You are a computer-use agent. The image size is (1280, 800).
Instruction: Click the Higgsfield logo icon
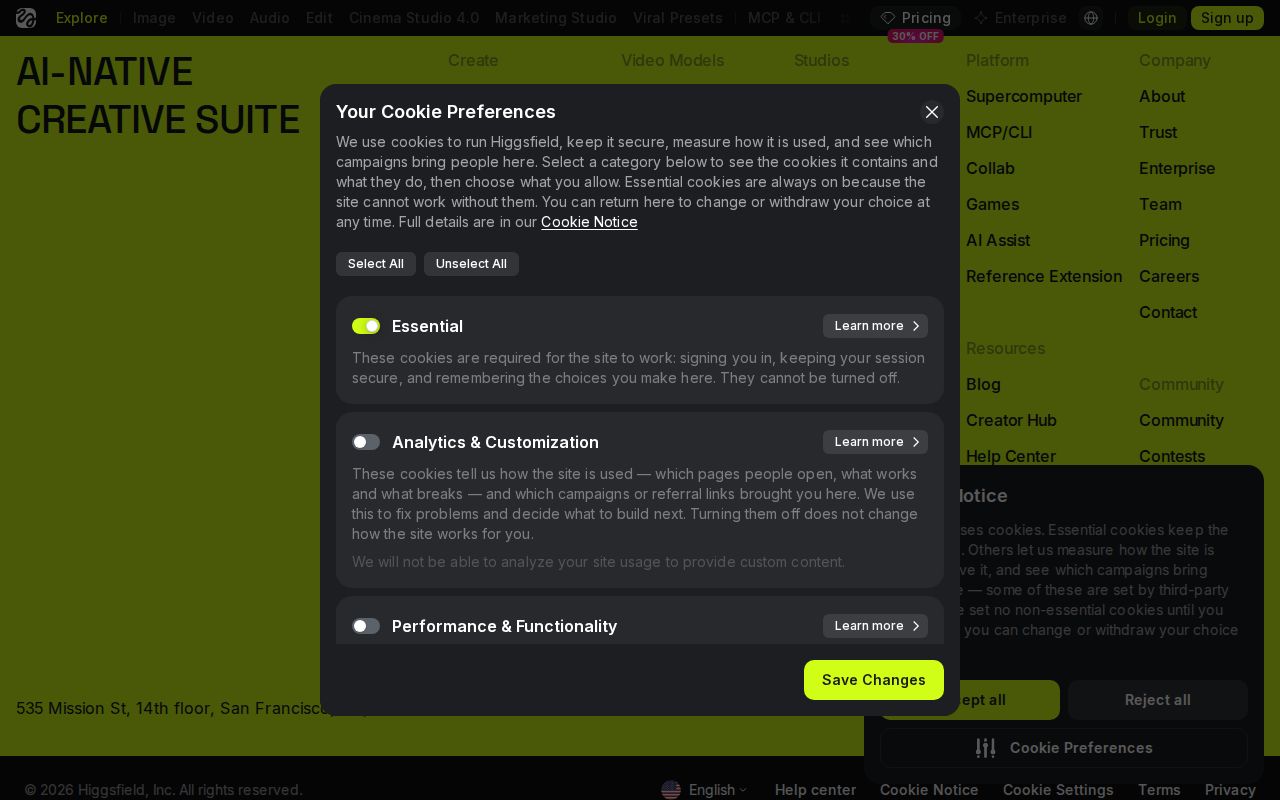pyautogui.click(x=26, y=18)
